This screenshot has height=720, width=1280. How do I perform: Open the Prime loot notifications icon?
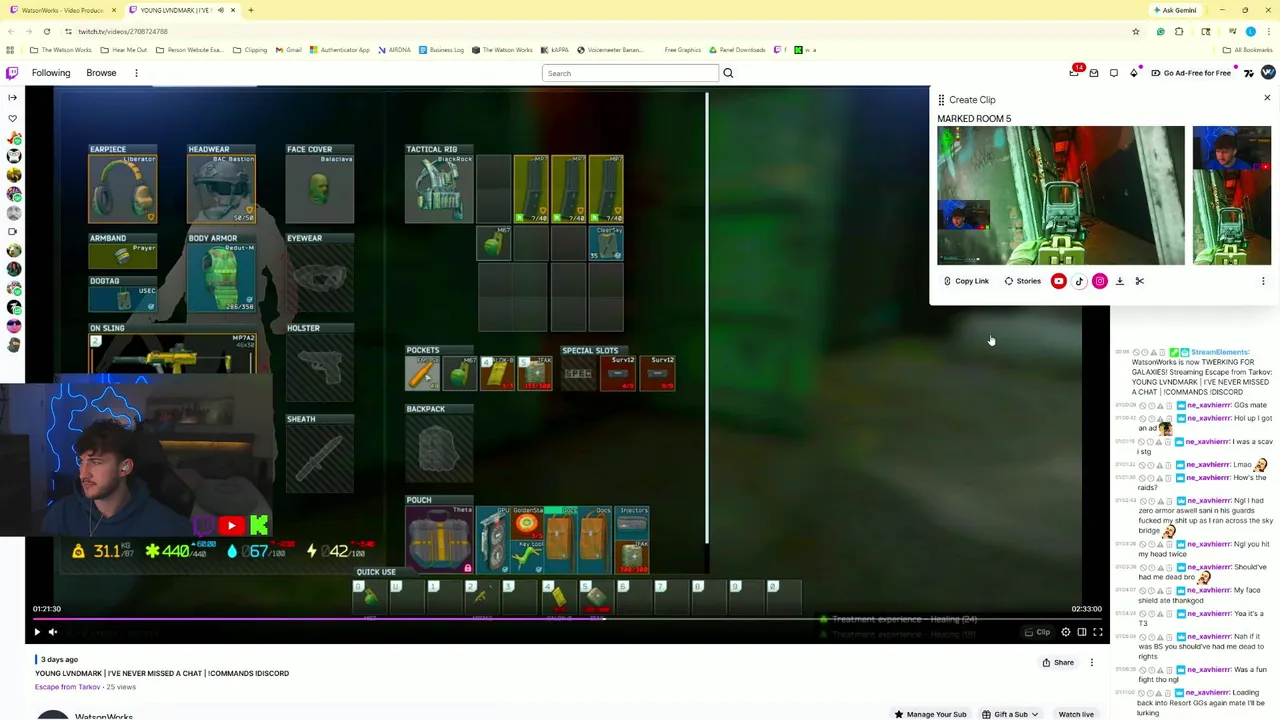click(x=1074, y=73)
